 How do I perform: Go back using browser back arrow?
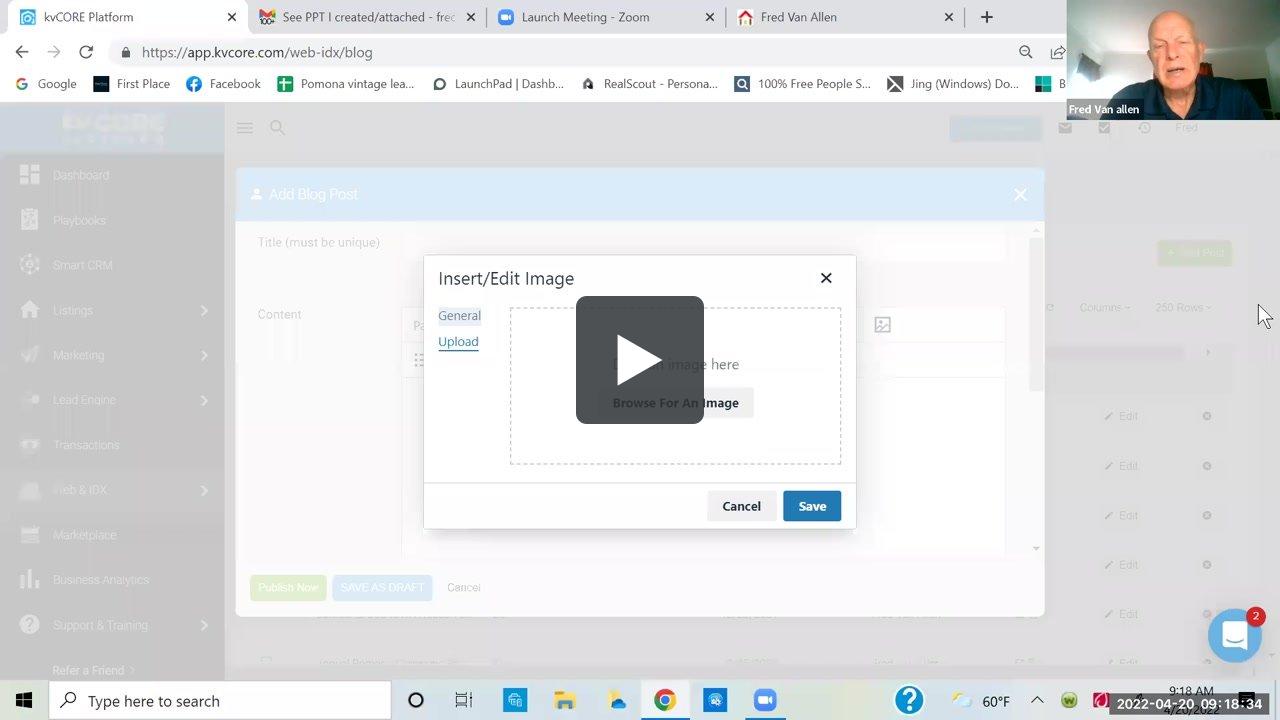tap(22, 52)
